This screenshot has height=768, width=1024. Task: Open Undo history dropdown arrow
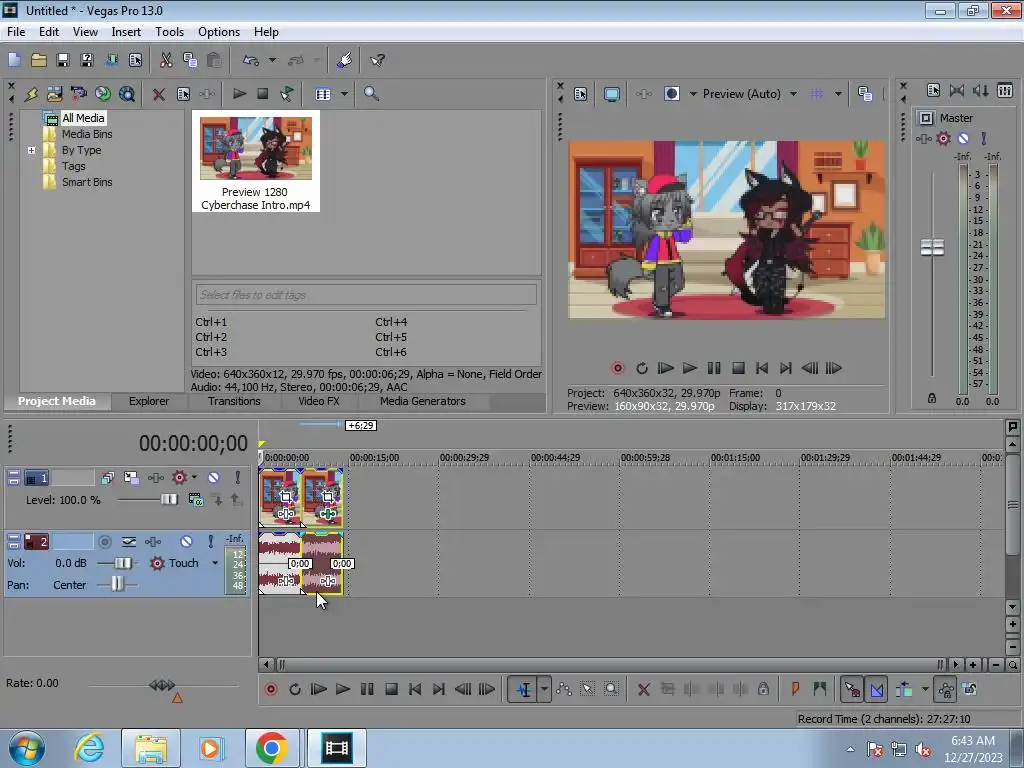pos(272,60)
